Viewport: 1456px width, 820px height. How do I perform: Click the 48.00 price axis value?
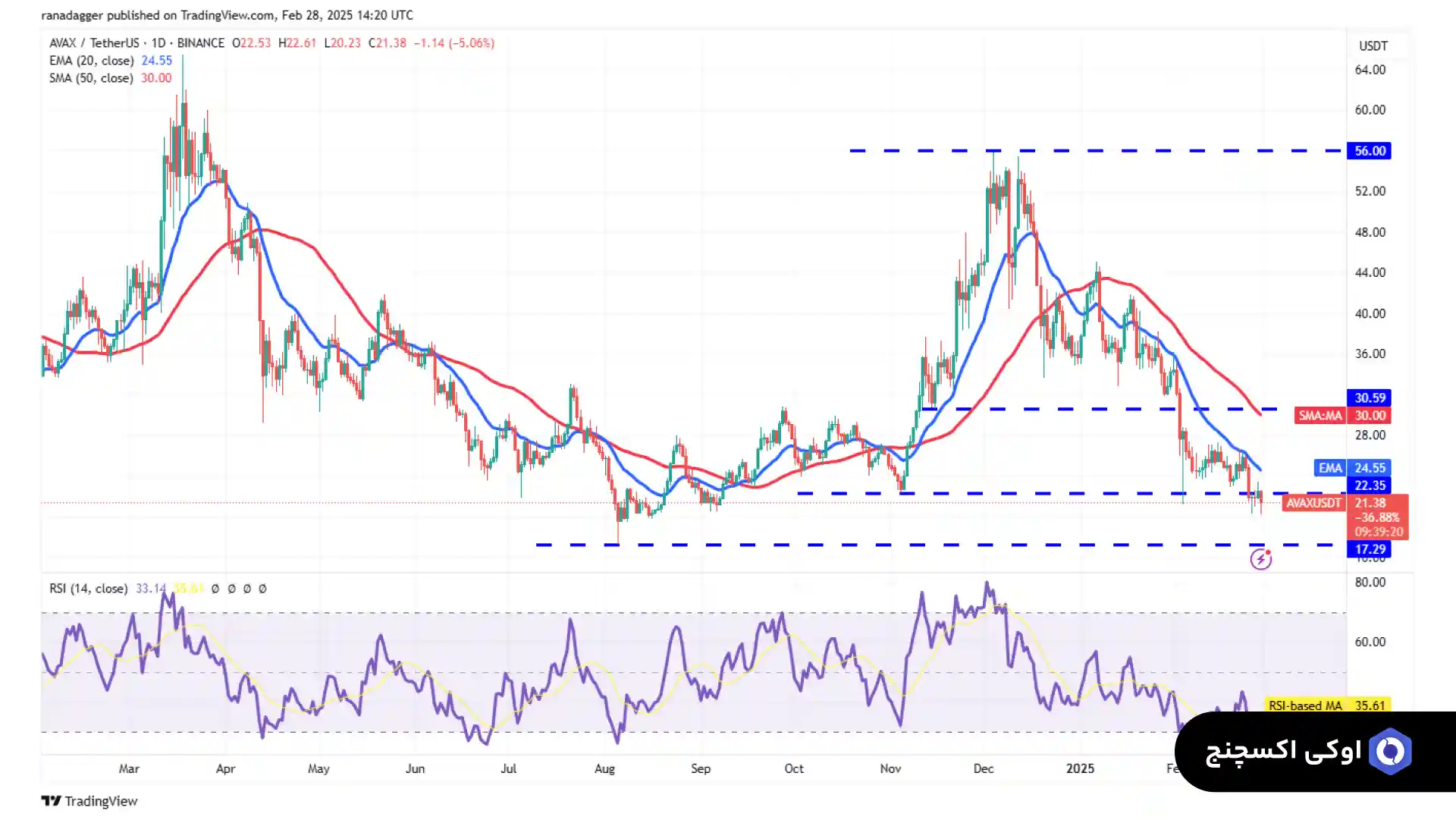[x=1370, y=232]
